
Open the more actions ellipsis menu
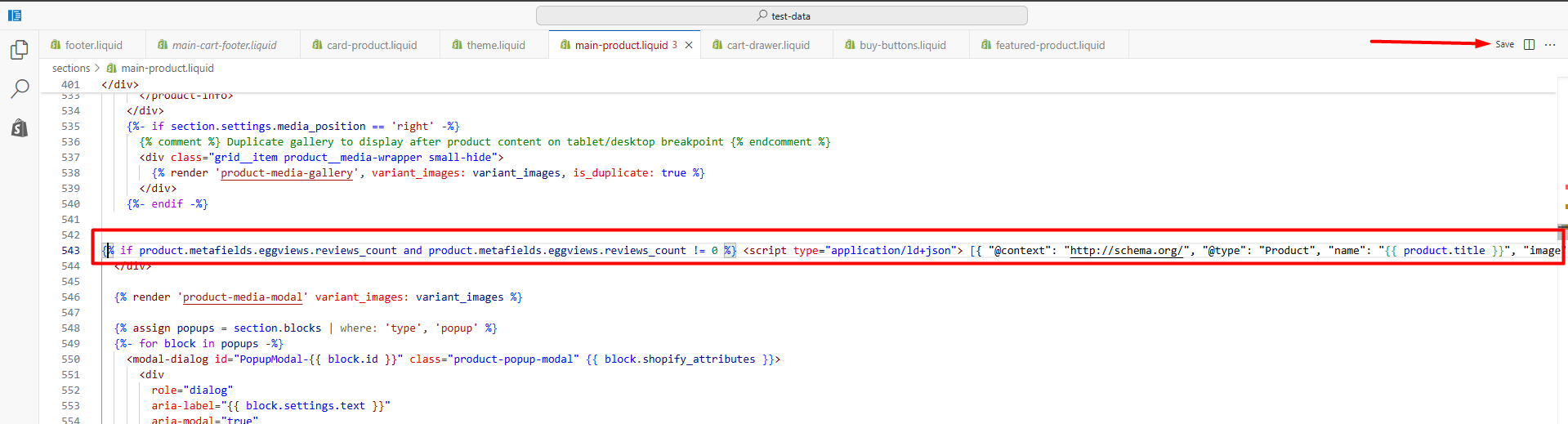click(x=1550, y=45)
